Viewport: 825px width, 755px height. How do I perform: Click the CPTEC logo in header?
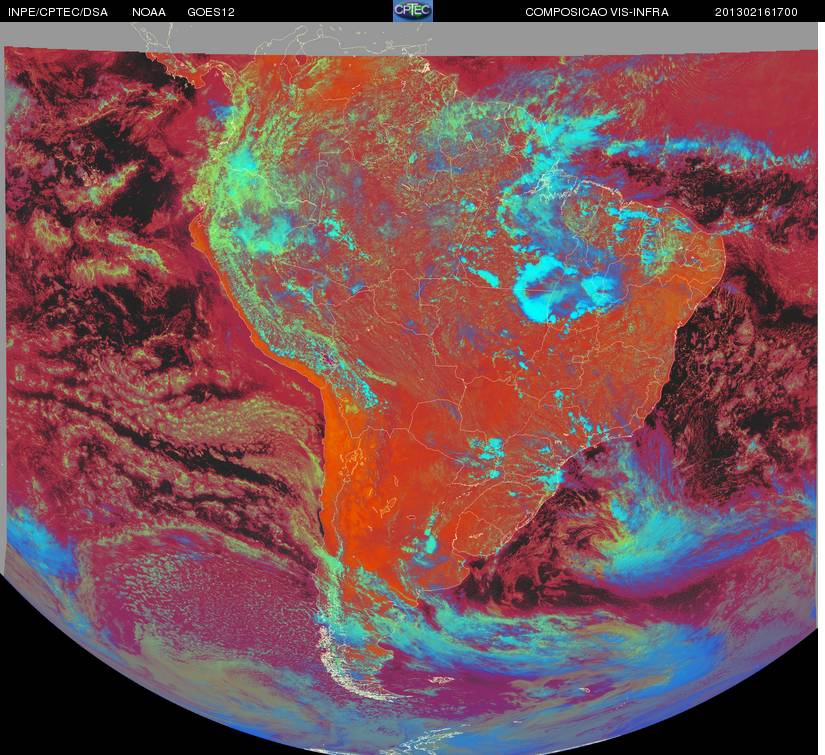click(x=413, y=11)
